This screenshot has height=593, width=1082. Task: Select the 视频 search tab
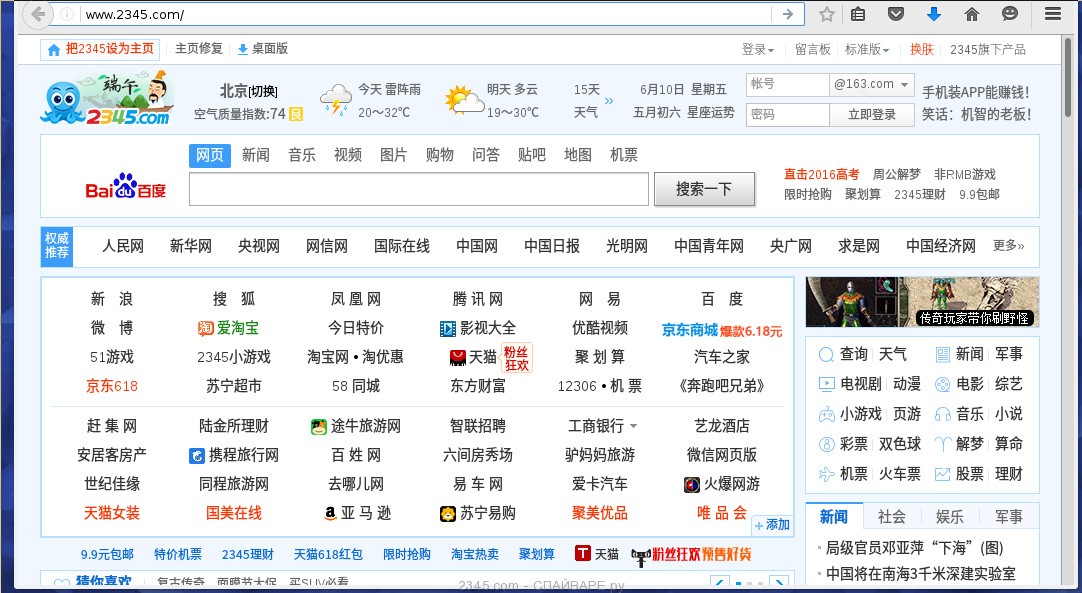pos(348,155)
